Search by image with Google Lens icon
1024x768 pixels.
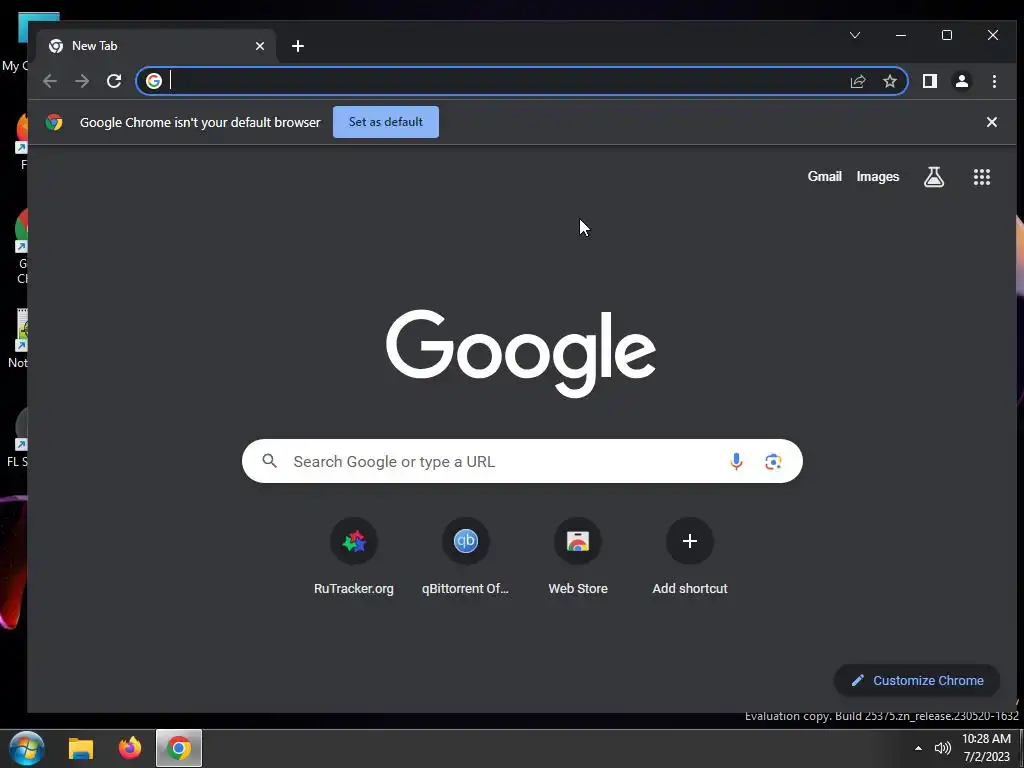click(773, 461)
